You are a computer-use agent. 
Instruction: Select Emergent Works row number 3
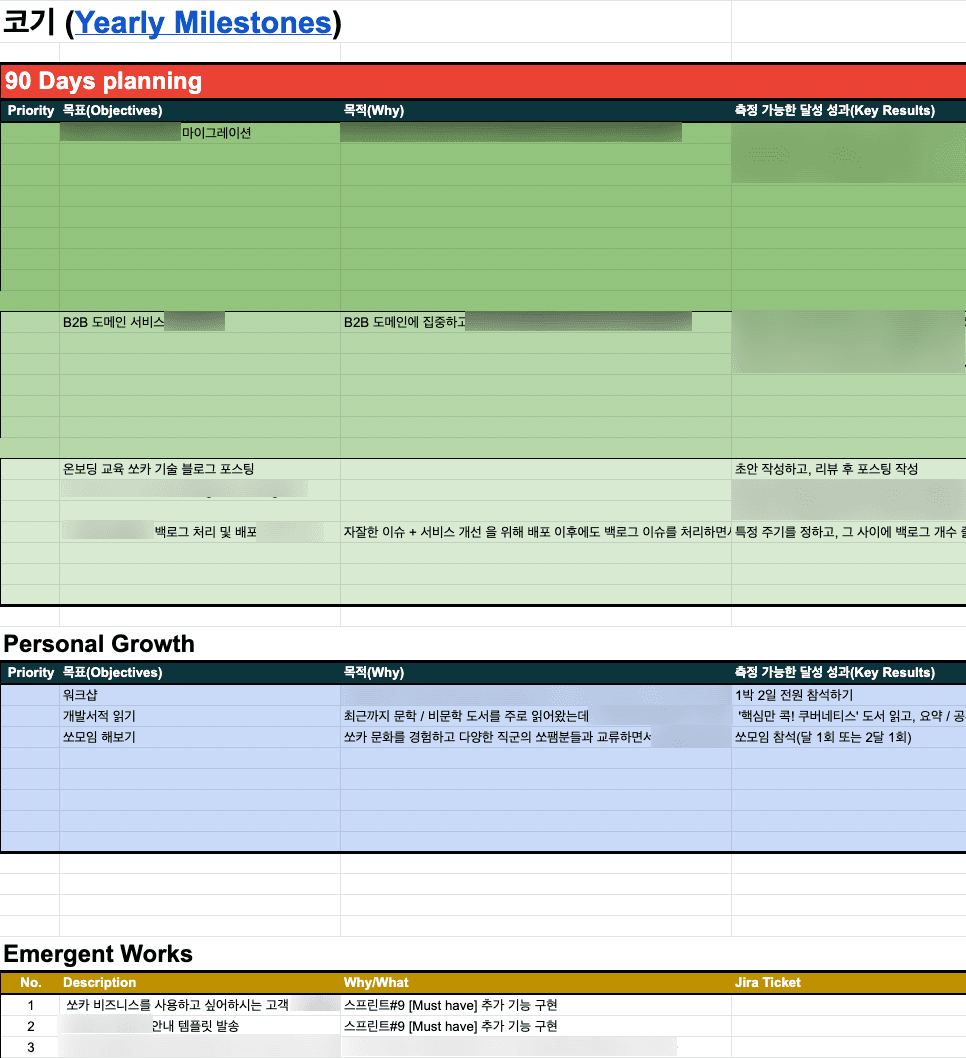(30, 1047)
